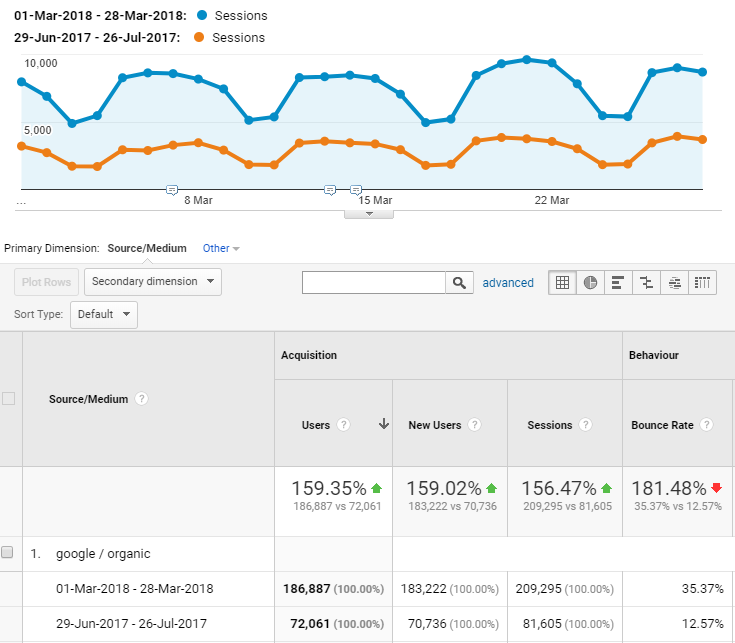Toggle the select-all checkbox in table header
Viewport: 735px width, 643px height.
9,399
